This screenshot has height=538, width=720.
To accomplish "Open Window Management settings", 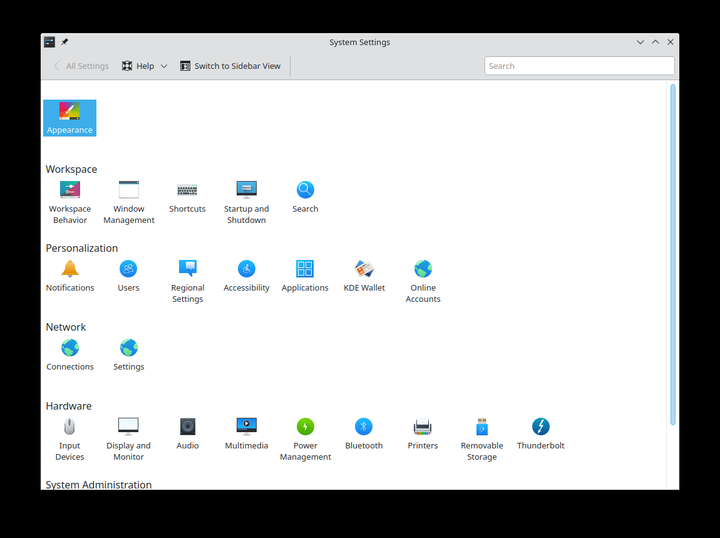I will (x=129, y=202).
